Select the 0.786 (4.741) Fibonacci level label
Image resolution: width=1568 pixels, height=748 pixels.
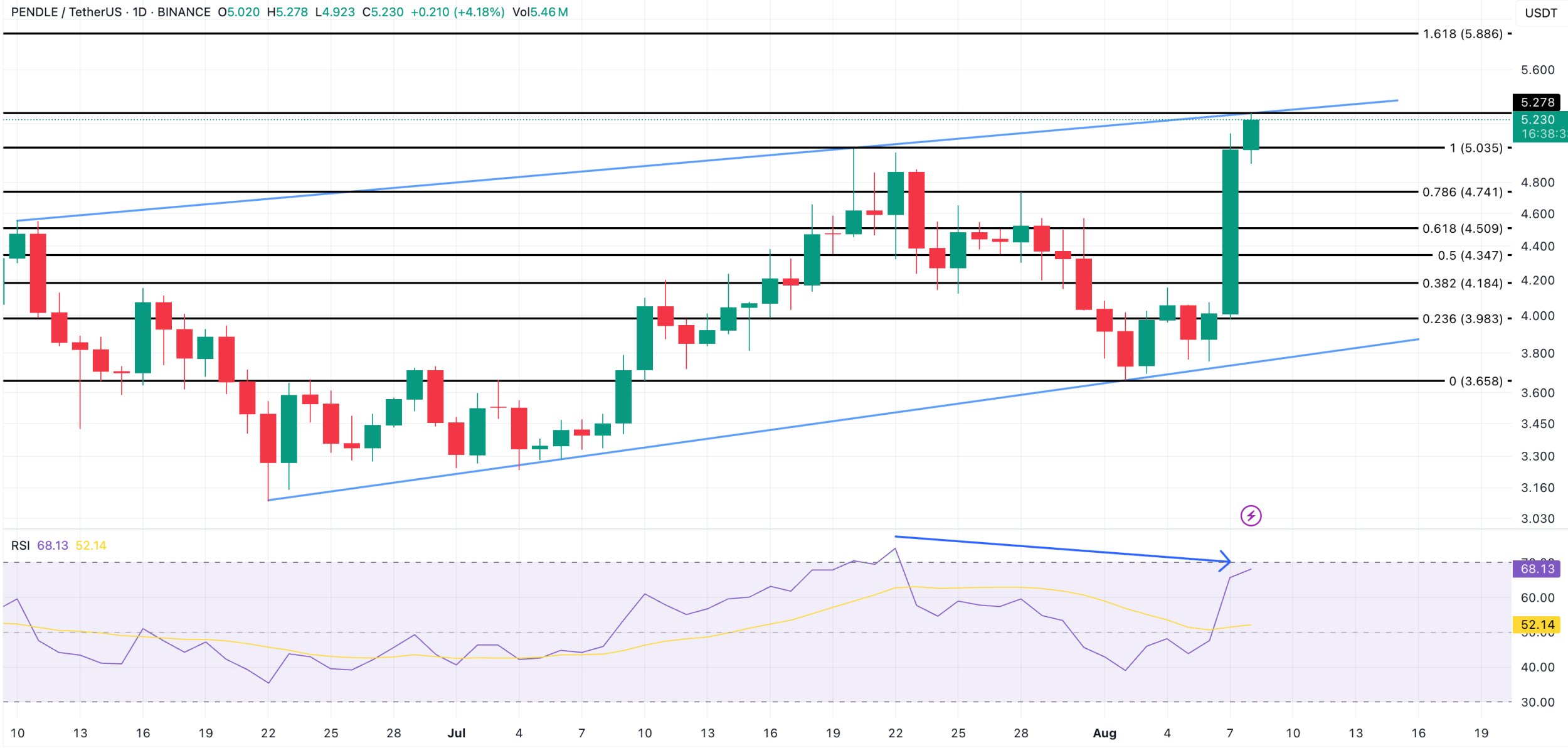pos(1462,192)
